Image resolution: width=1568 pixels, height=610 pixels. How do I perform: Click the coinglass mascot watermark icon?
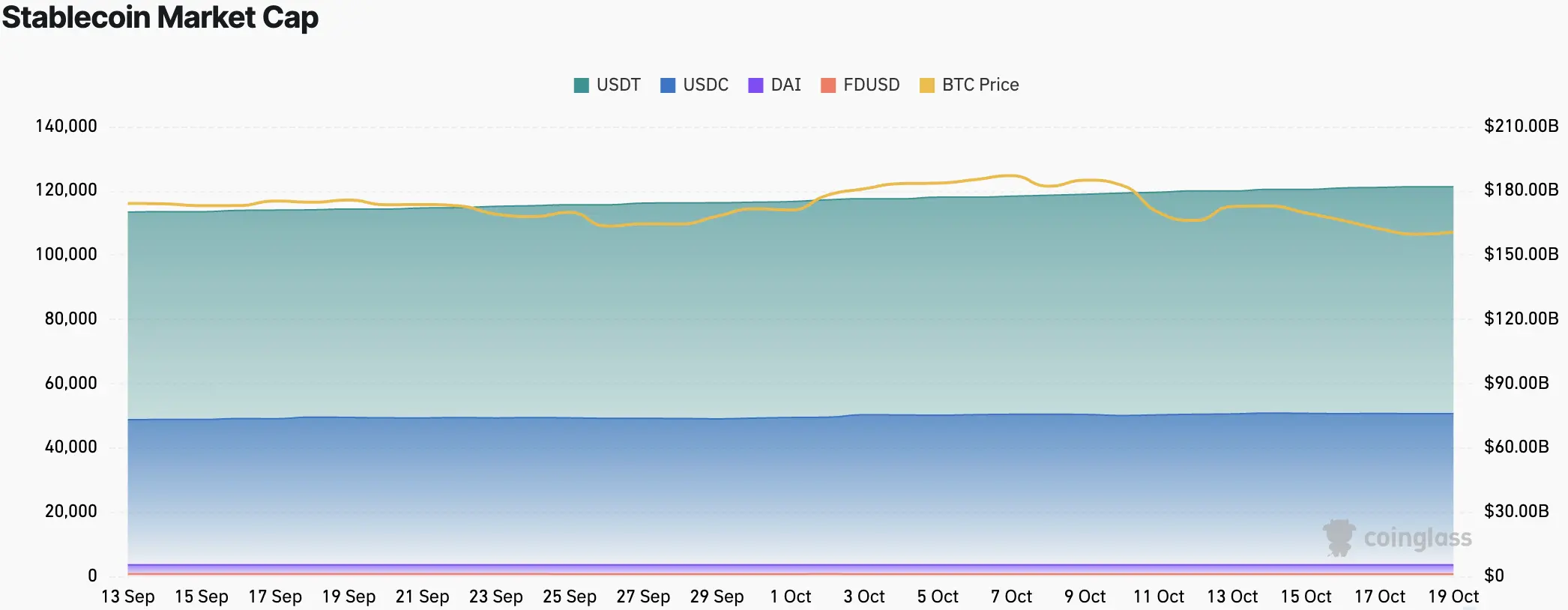(x=1339, y=537)
